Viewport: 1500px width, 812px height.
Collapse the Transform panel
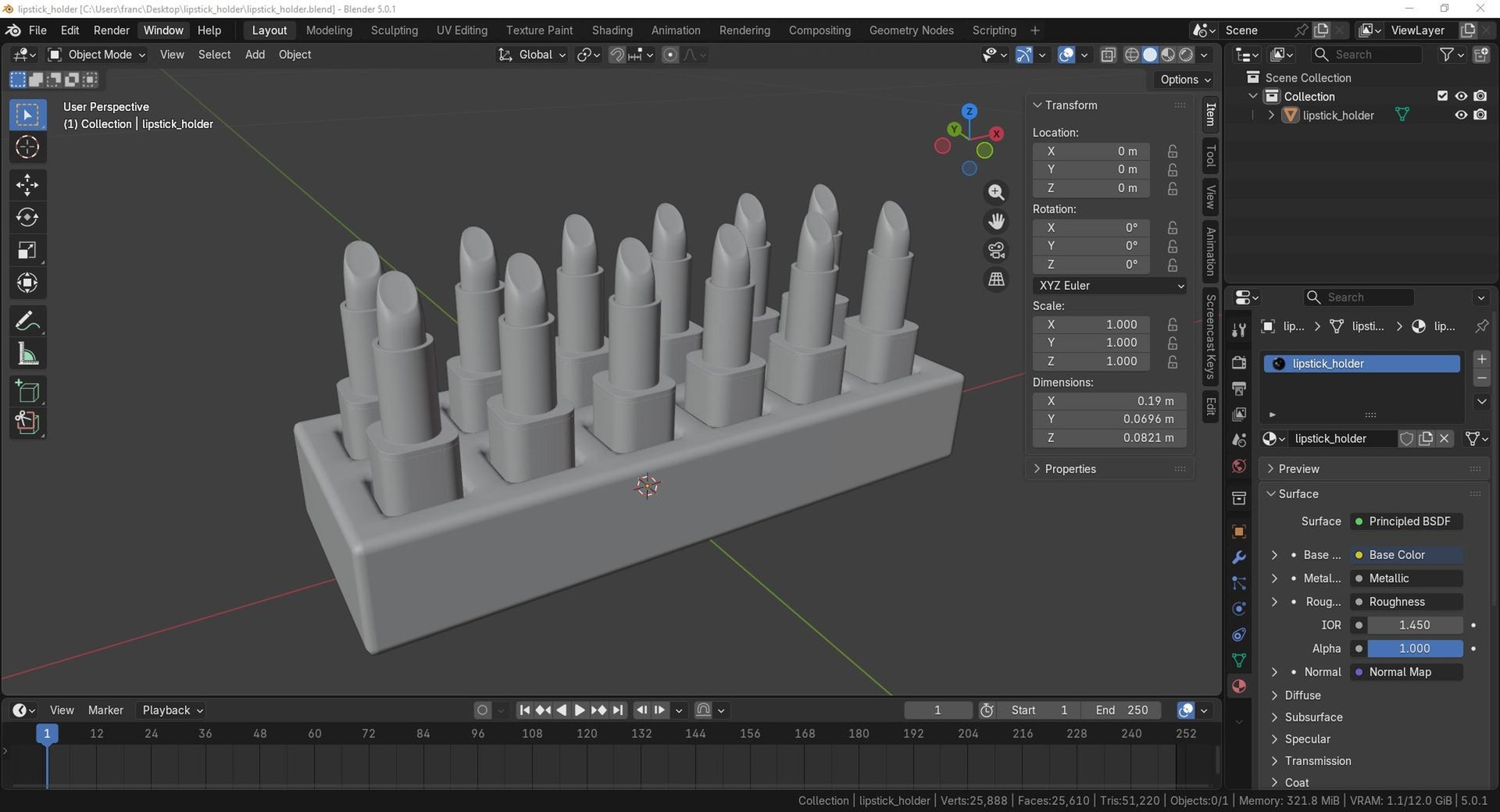pyautogui.click(x=1037, y=105)
